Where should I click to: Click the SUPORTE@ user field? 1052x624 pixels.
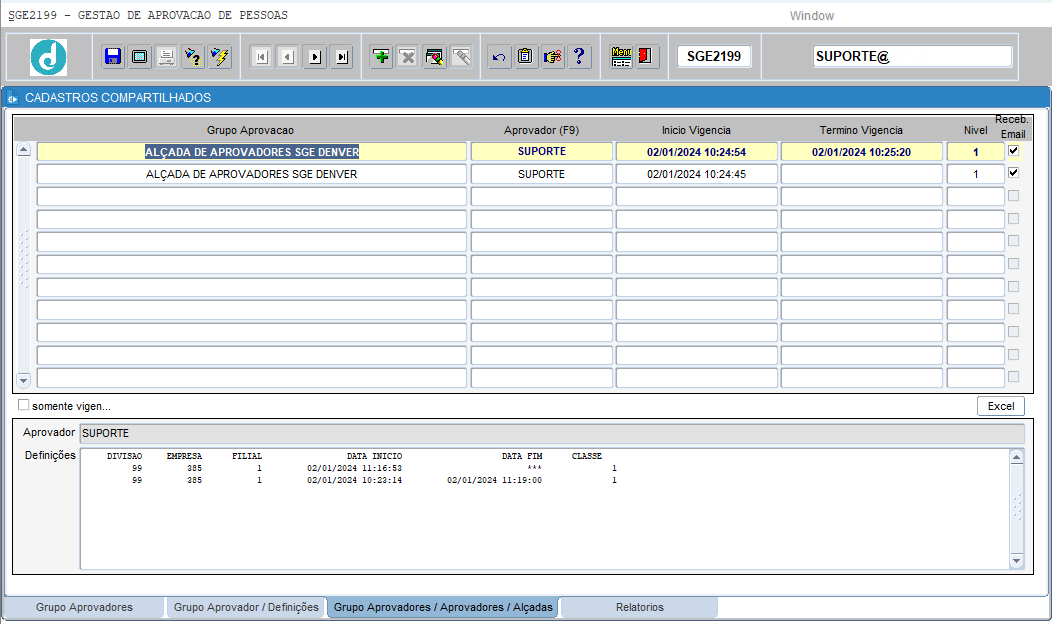click(x=912, y=56)
